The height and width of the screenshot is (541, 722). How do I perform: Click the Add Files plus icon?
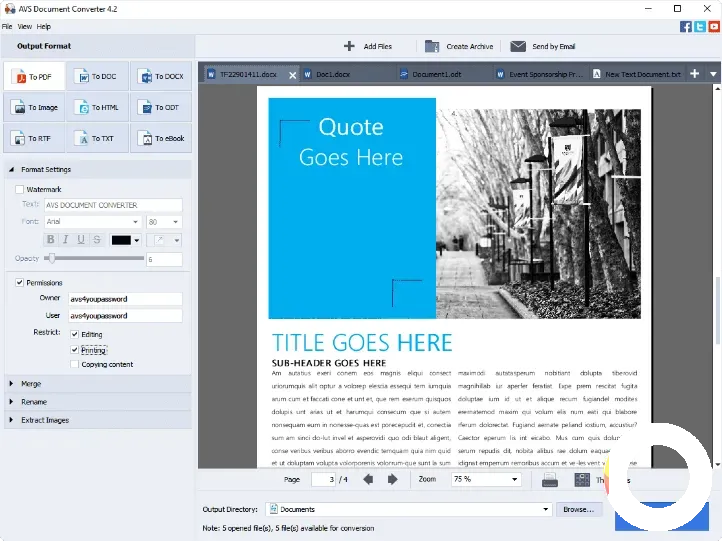[x=349, y=46]
